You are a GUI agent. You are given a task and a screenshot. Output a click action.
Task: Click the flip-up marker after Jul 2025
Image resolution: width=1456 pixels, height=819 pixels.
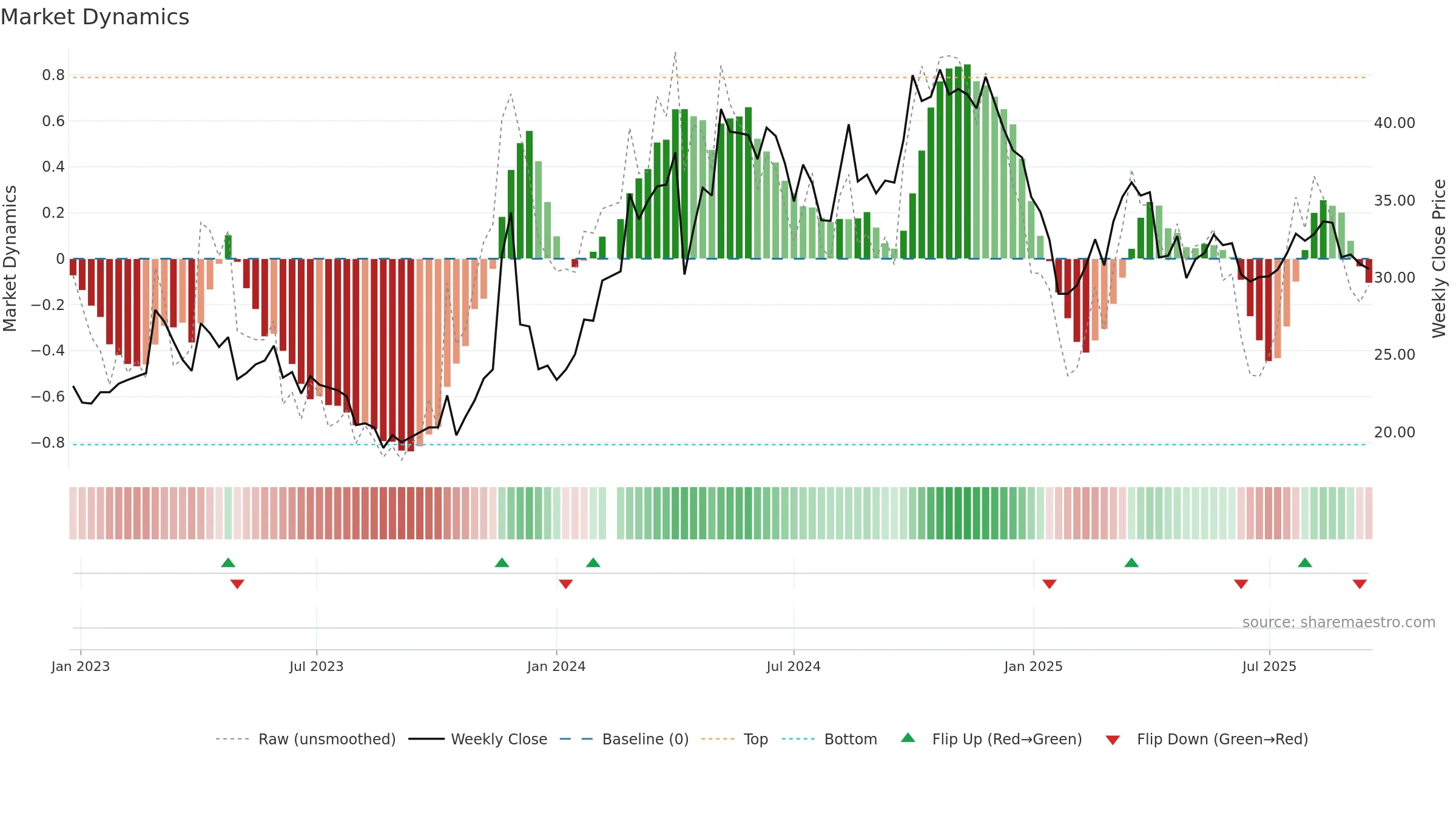point(1305,562)
